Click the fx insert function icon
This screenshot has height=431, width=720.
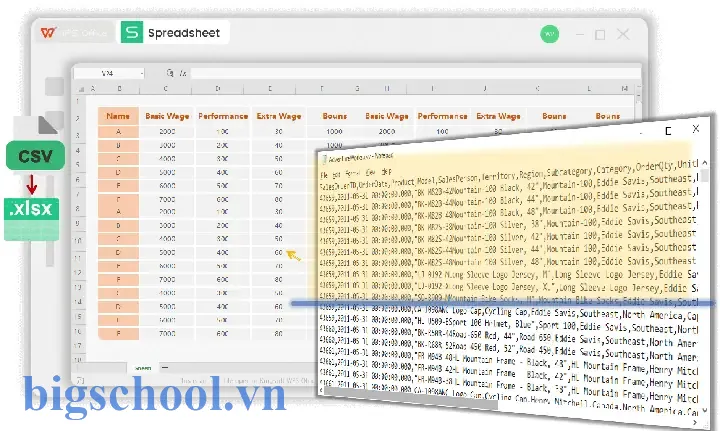(x=183, y=73)
